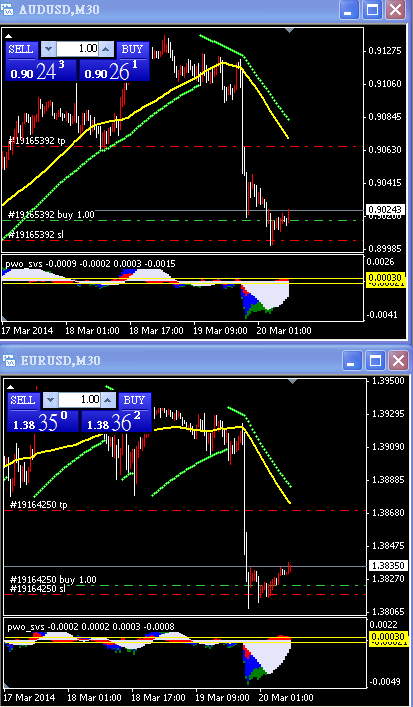The width and height of the screenshot is (413, 707).
Task: Increase AUDUSD lot volume with up arrow
Action: (106, 49)
